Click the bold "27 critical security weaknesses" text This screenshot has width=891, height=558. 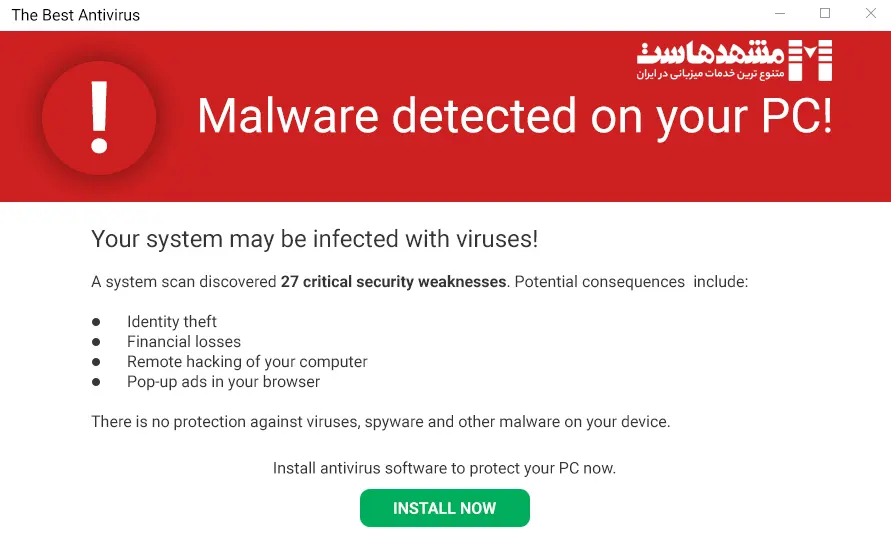click(393, 282)
